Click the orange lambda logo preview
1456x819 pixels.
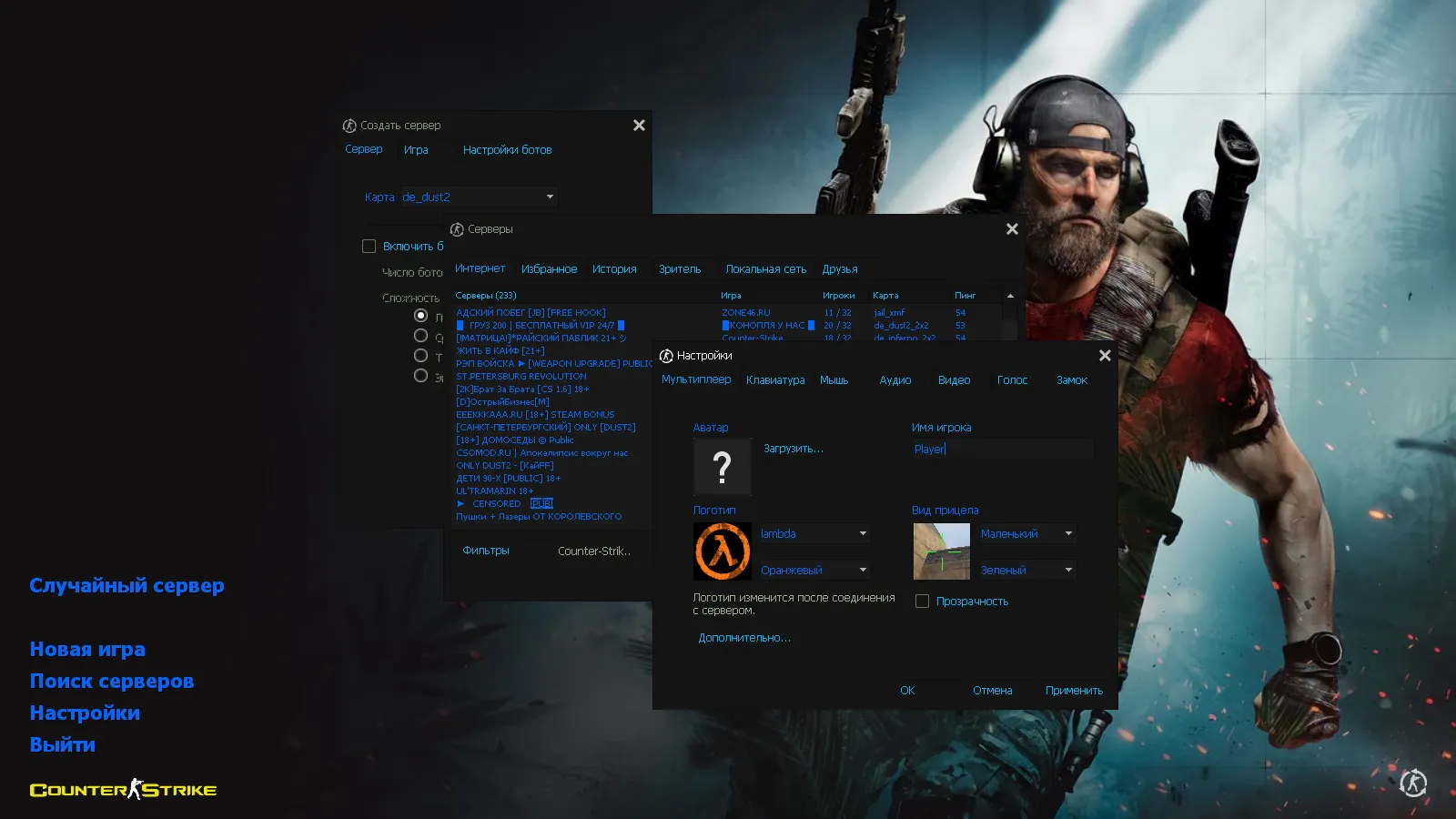click(722, 551)
